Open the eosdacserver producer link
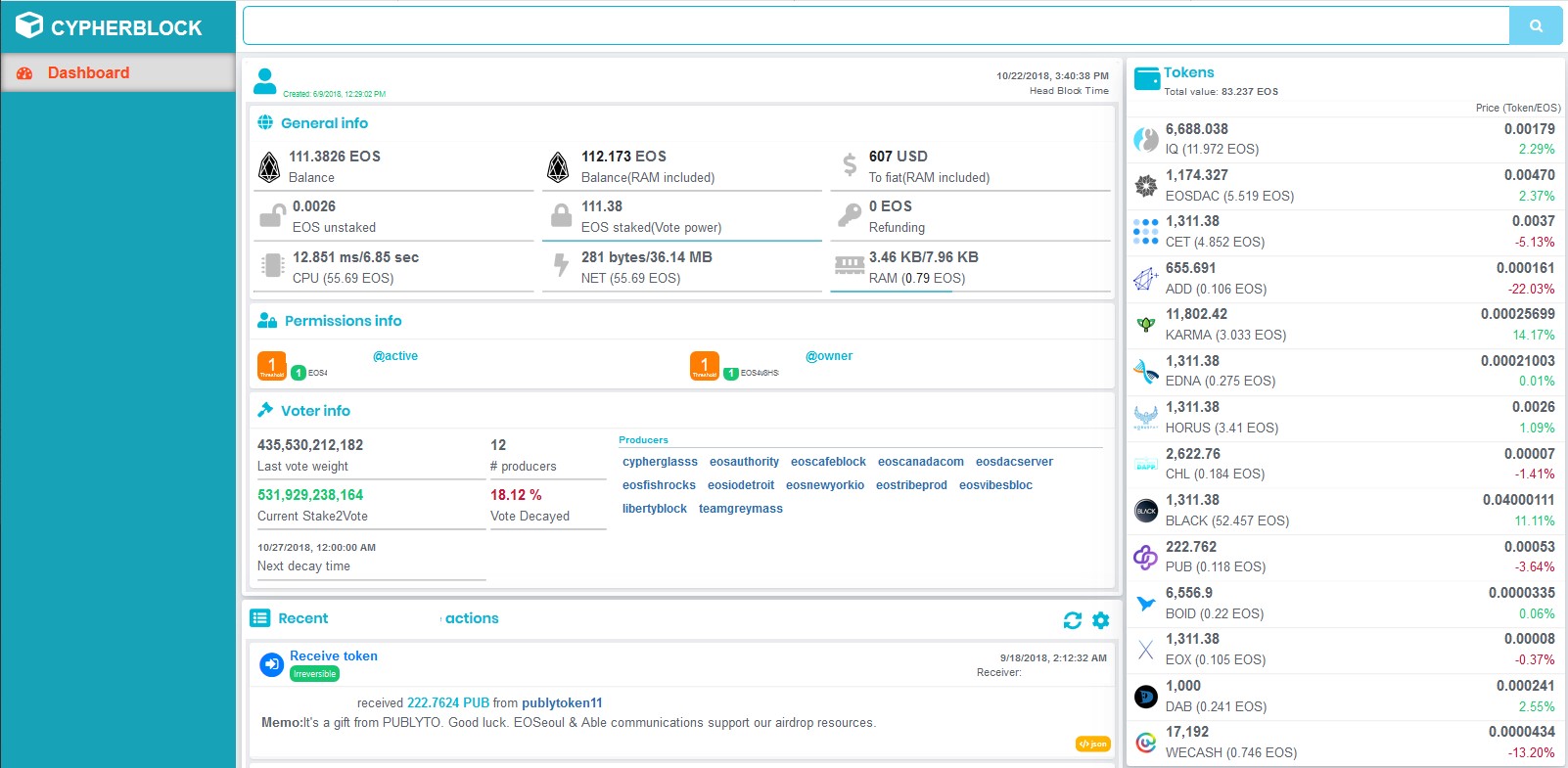Viewport: 1568px width, 768px height. (1014, 462)
